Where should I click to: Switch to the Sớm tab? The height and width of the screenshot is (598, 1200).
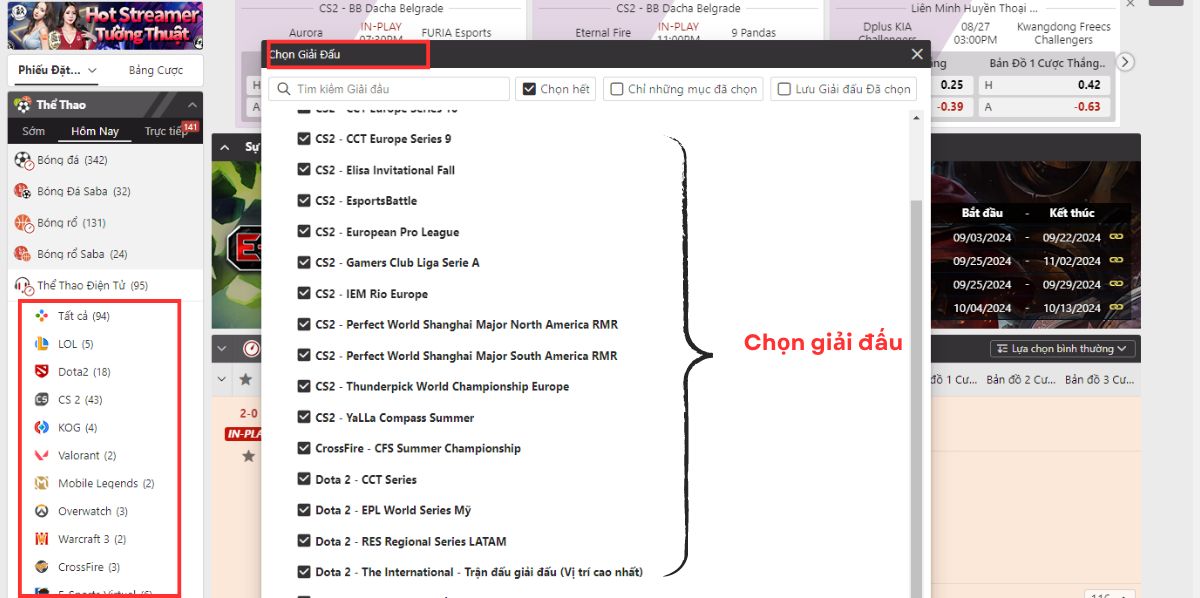pos(33,131)
